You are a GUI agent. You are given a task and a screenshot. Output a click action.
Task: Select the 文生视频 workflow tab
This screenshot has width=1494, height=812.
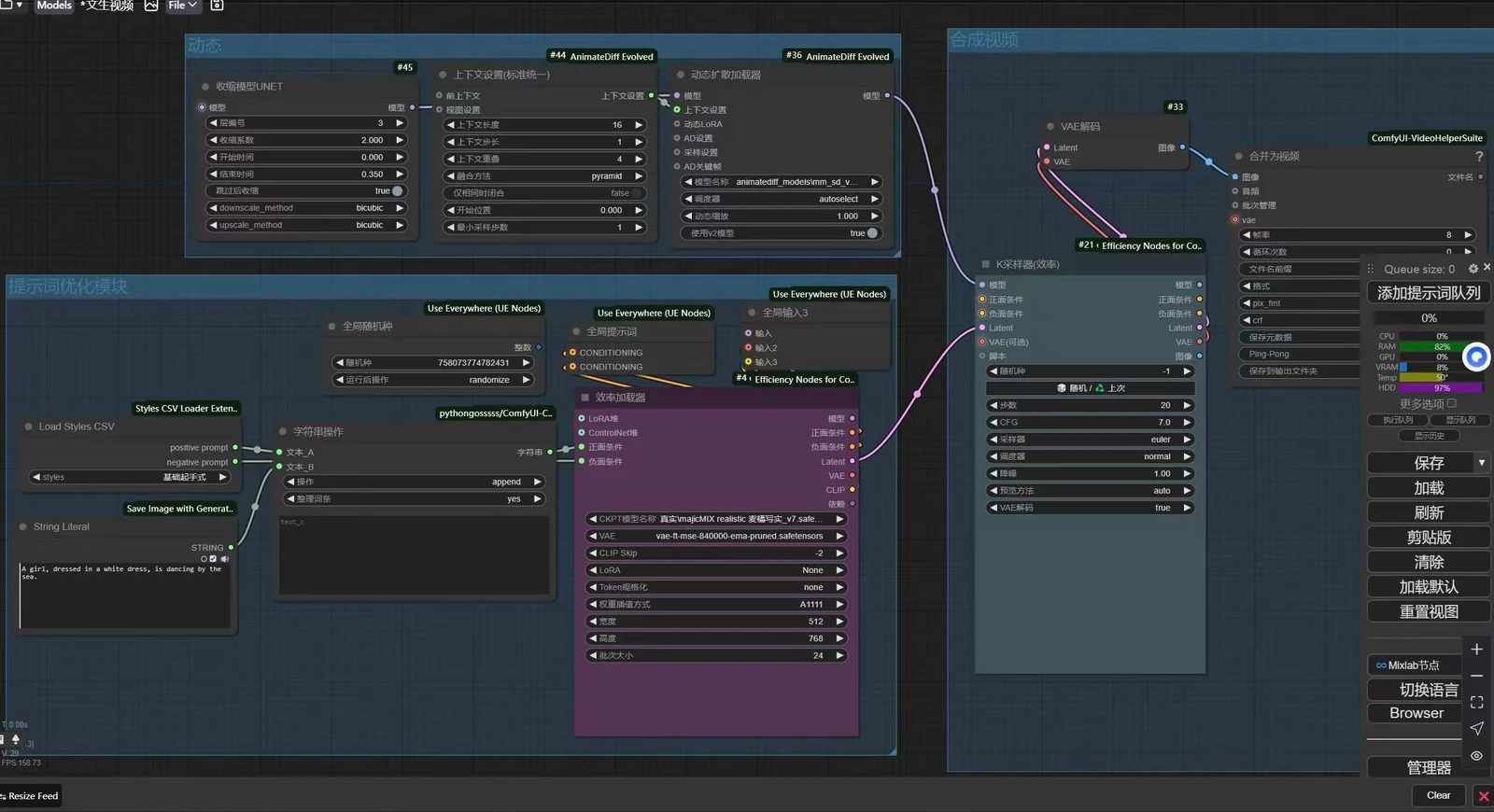(107, 6)
